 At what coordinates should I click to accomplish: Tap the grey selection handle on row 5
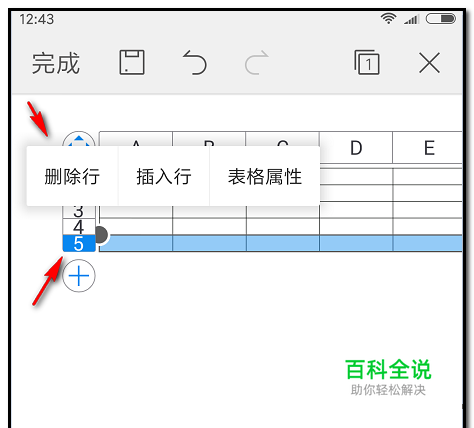(101, 235)
